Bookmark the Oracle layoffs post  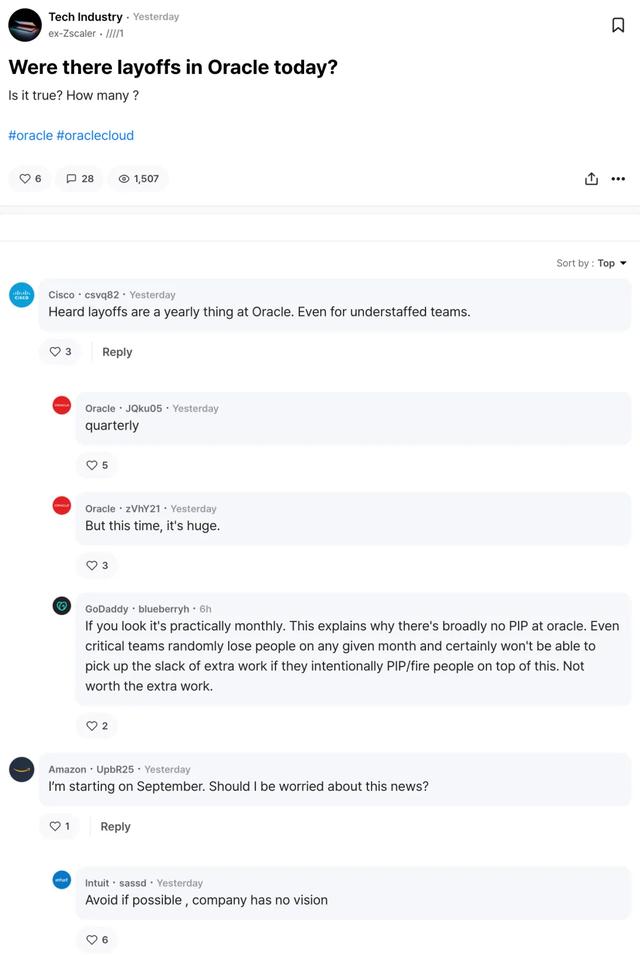click(617, 25)
